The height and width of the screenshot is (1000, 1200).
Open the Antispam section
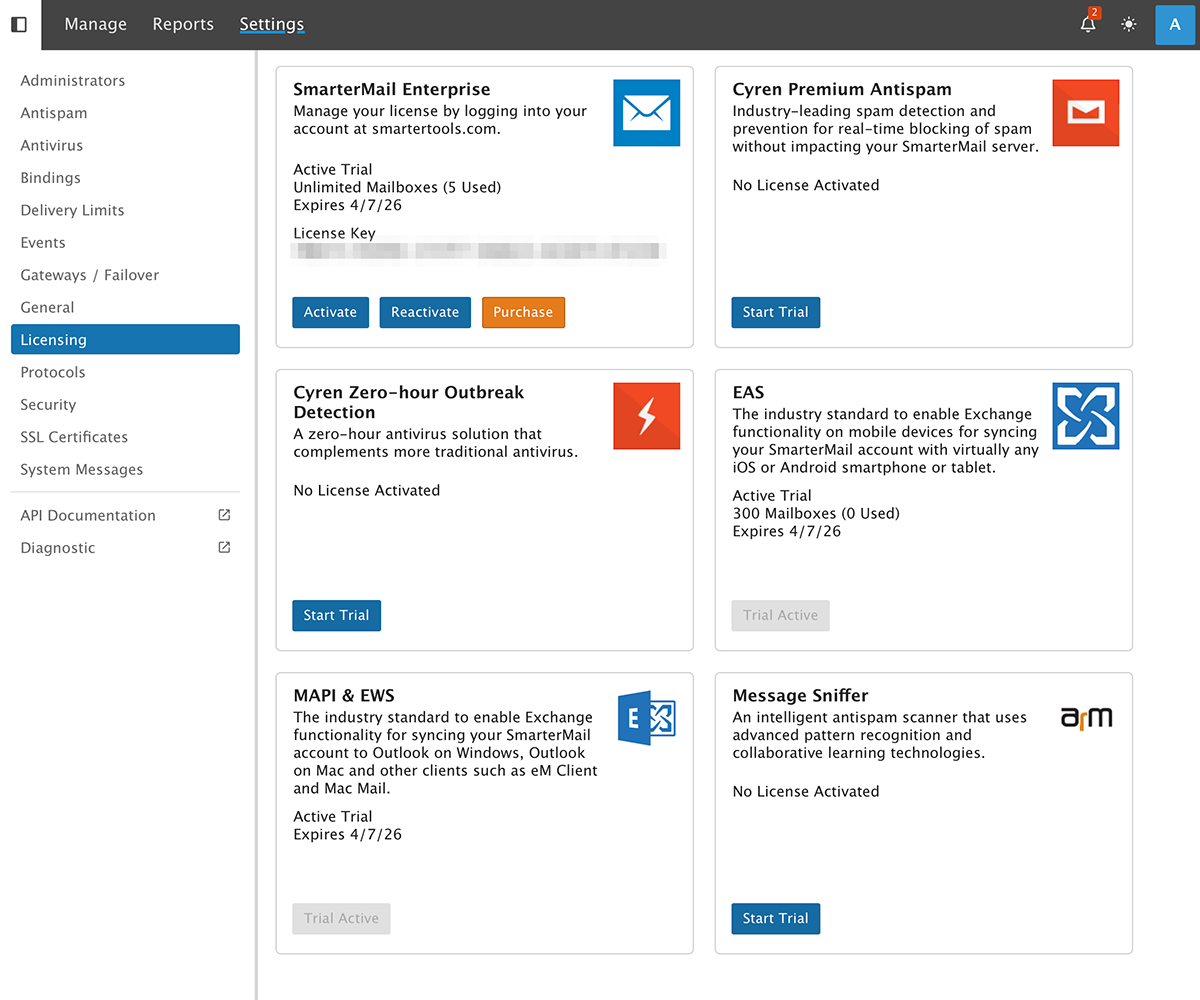click(x=54, y=113)
